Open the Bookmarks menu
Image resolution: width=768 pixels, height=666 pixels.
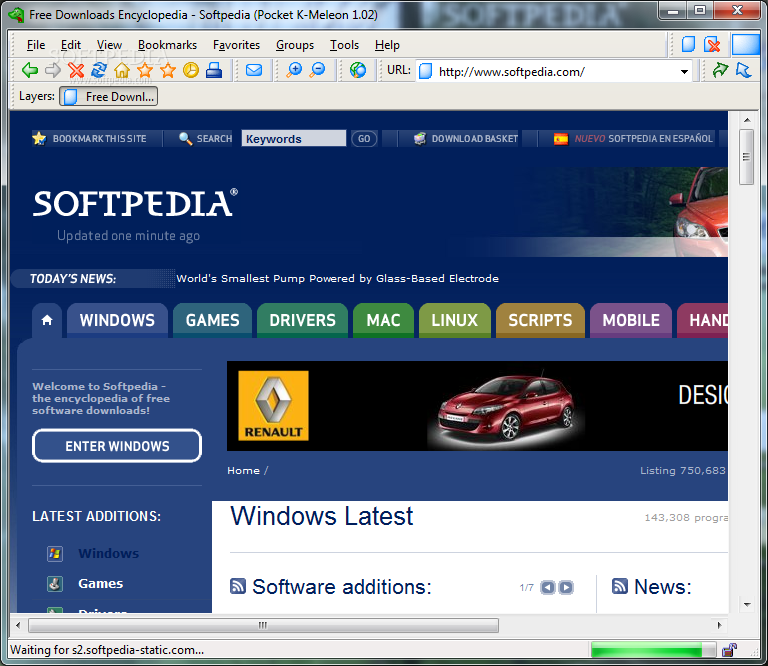(x=167, y=45)
